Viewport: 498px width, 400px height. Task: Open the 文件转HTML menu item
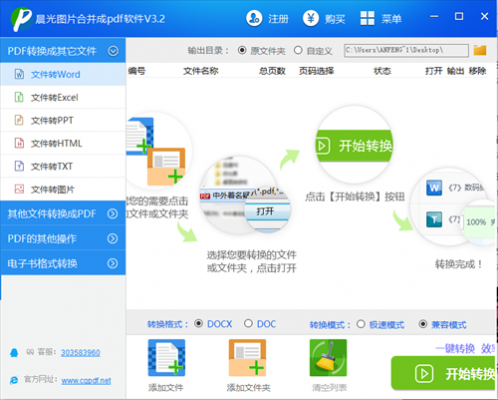click(x=63, y=143)
